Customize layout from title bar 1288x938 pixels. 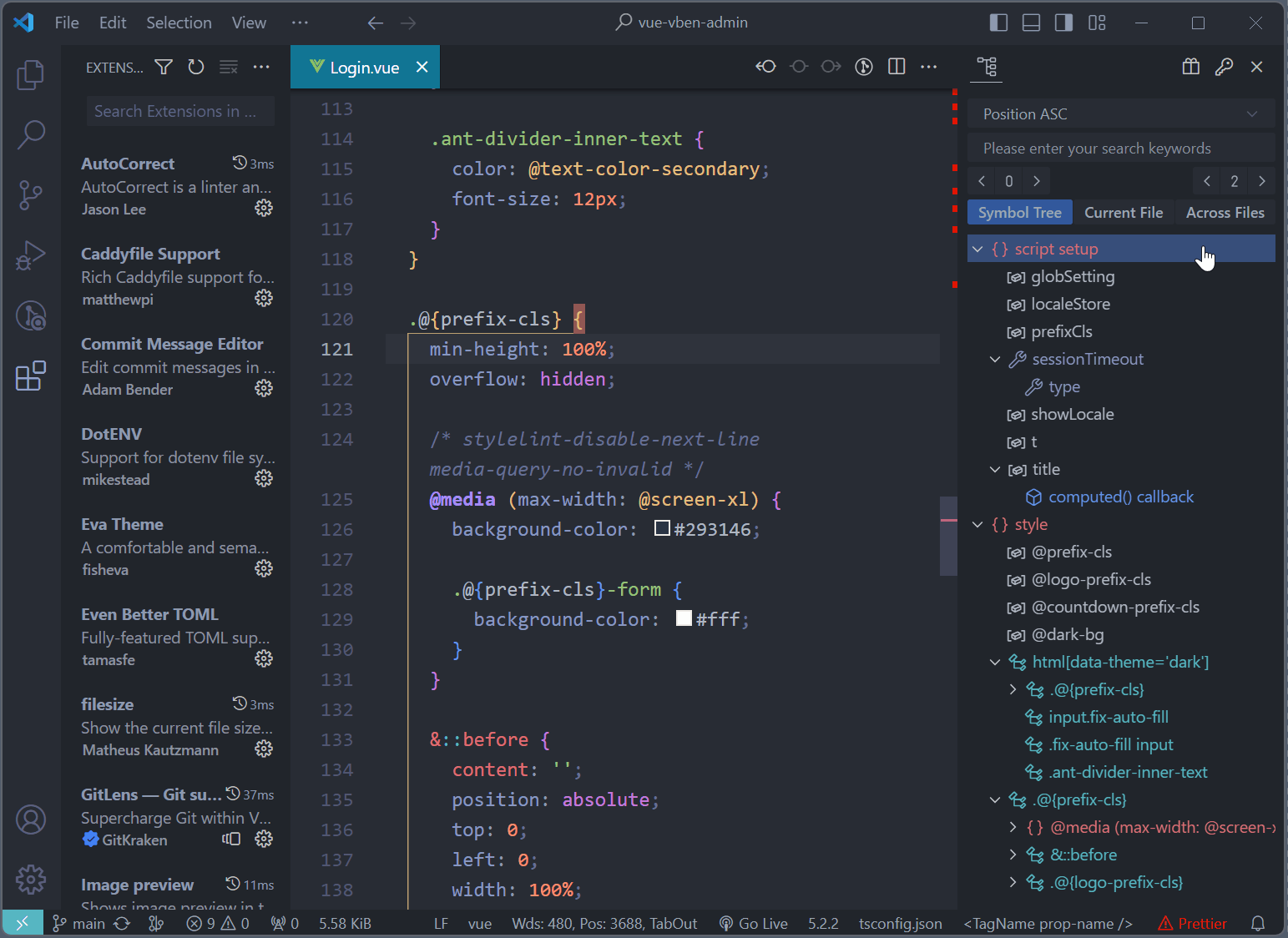click(1097, 23)
